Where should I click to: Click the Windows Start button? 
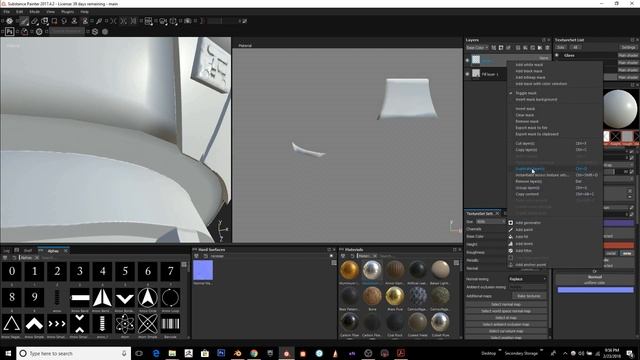pyautogui.click(x=8, y=353)
